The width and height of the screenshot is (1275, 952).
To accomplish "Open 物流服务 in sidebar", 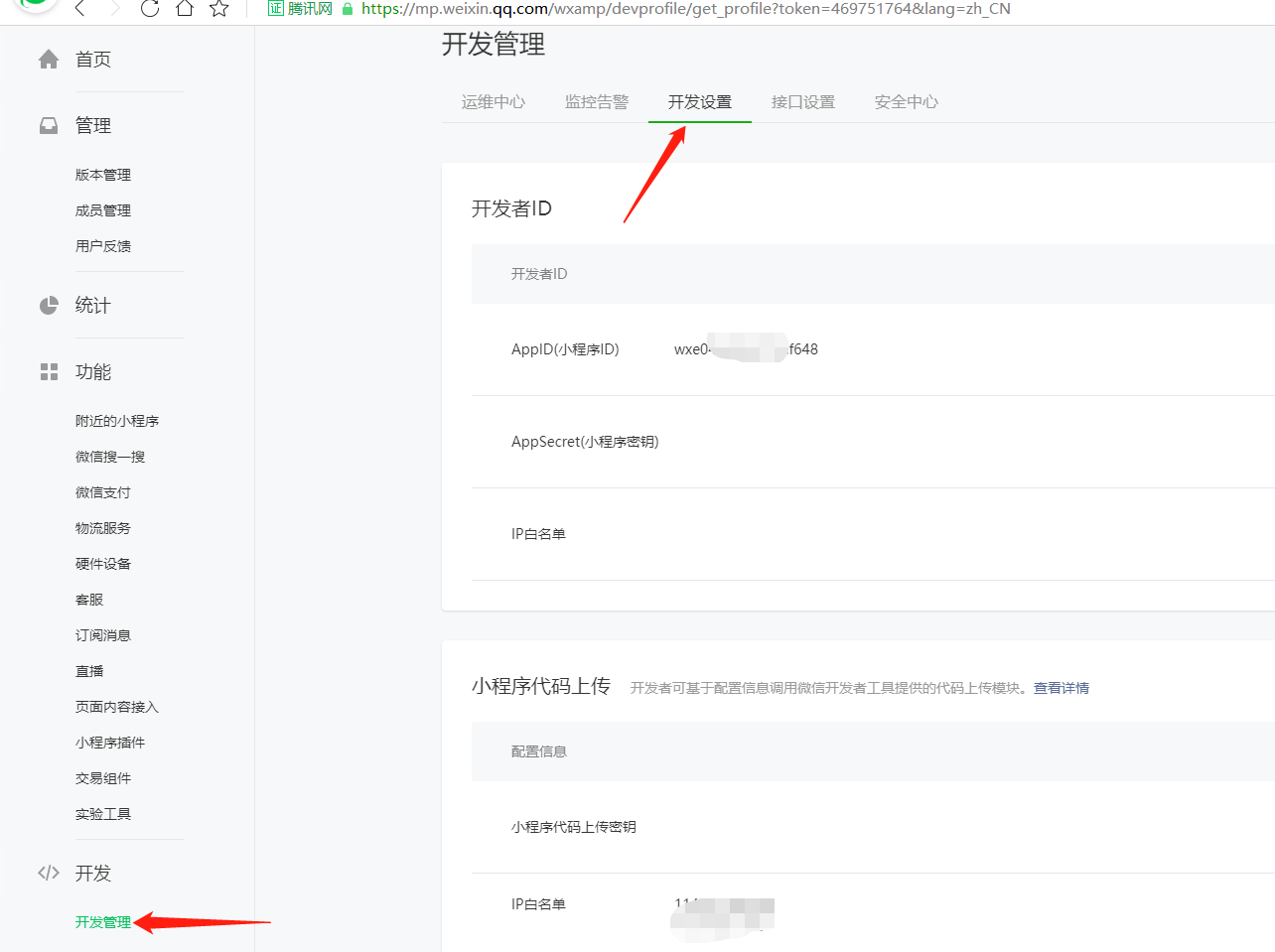I will pos(103,528).
